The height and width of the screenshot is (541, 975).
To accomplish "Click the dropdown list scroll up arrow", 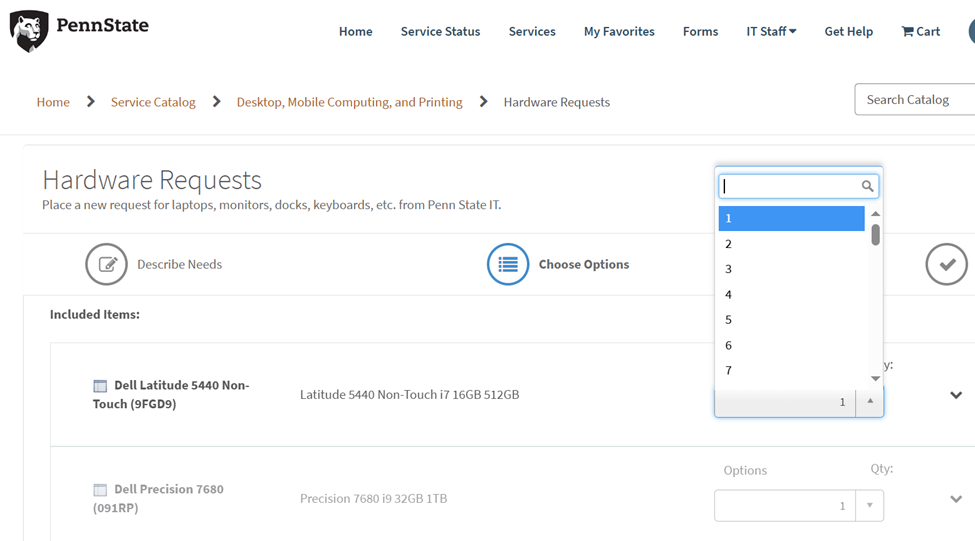I will (876, 214).
